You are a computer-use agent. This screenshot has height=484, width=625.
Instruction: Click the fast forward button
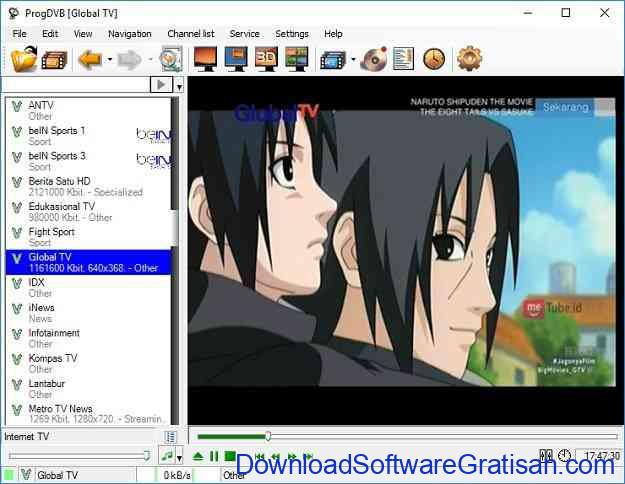(x=292, y=456)
